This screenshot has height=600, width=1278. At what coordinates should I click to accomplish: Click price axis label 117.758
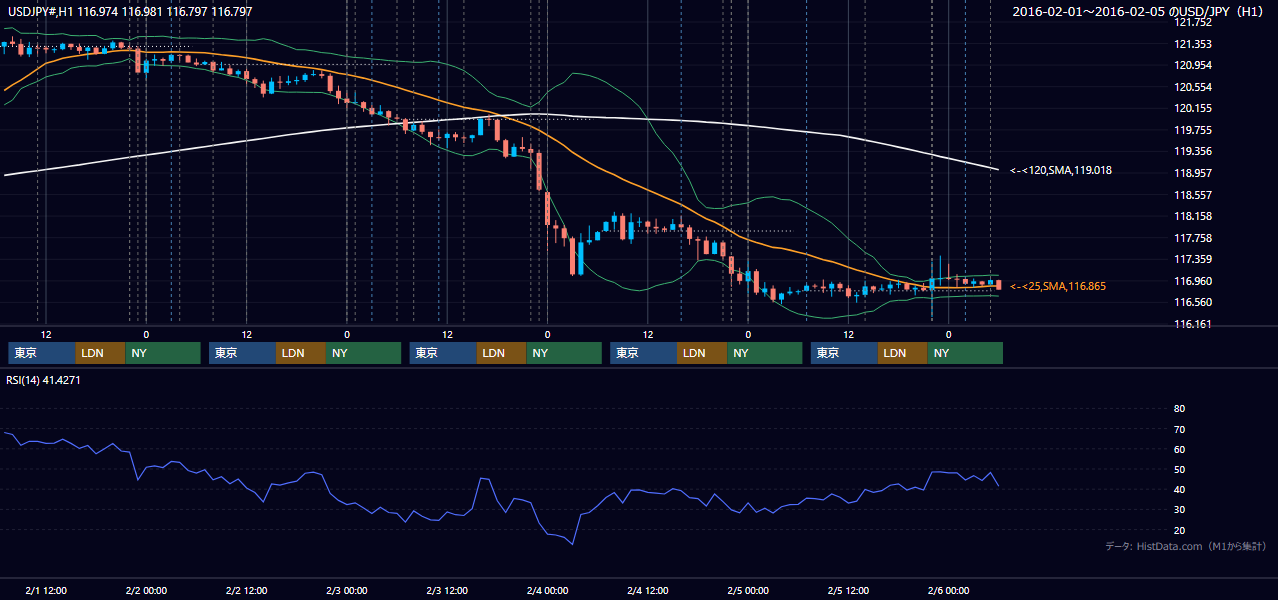tap(1192, 238)
